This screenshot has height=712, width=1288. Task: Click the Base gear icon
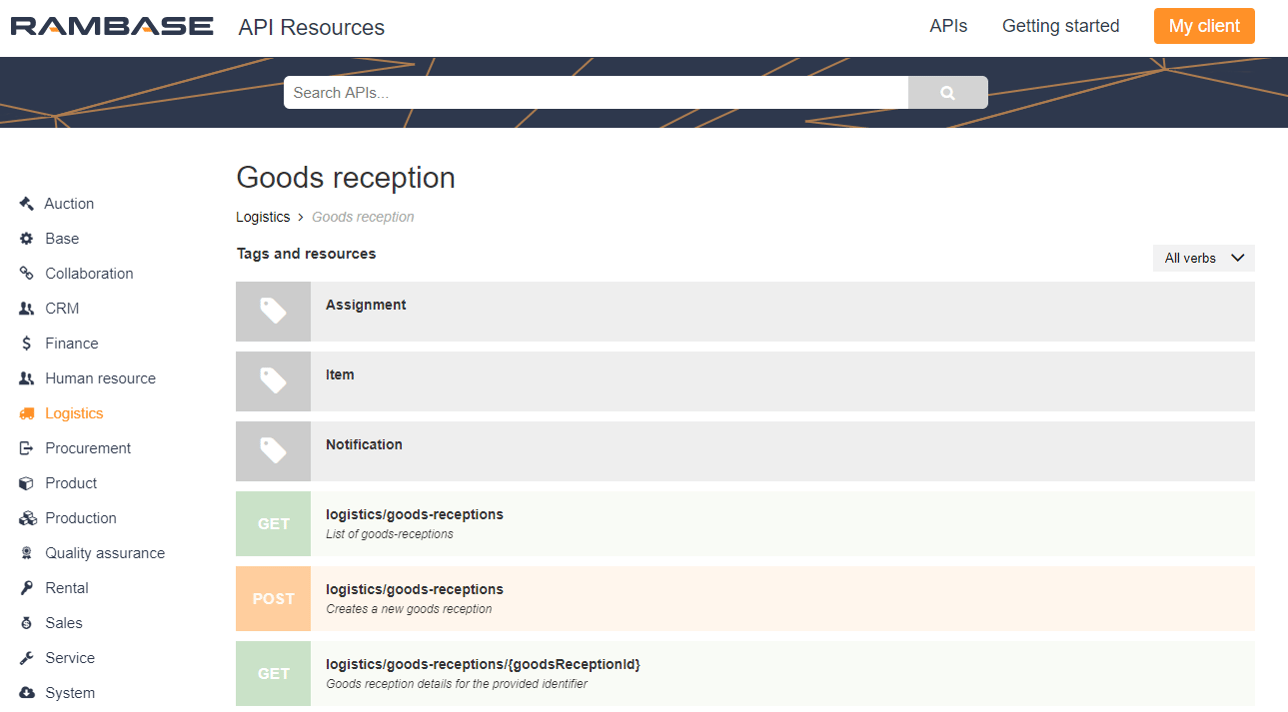27,238
